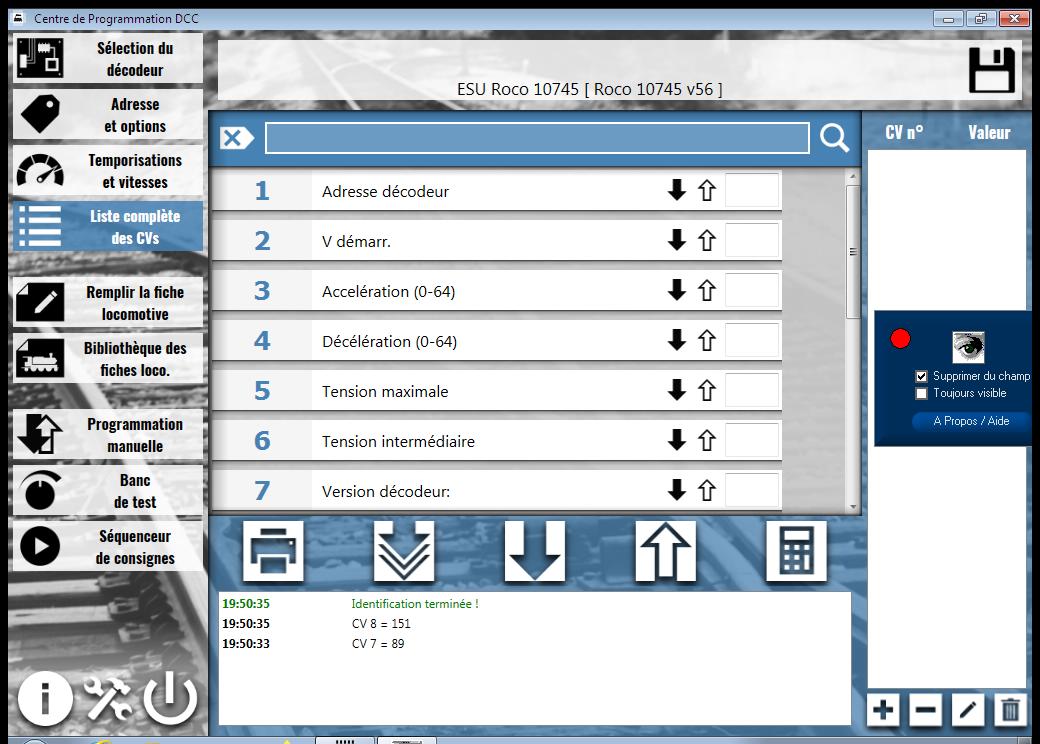Remove a CV entry with minus button
The height and width of the screenshot is (744, 1040).
925,710
